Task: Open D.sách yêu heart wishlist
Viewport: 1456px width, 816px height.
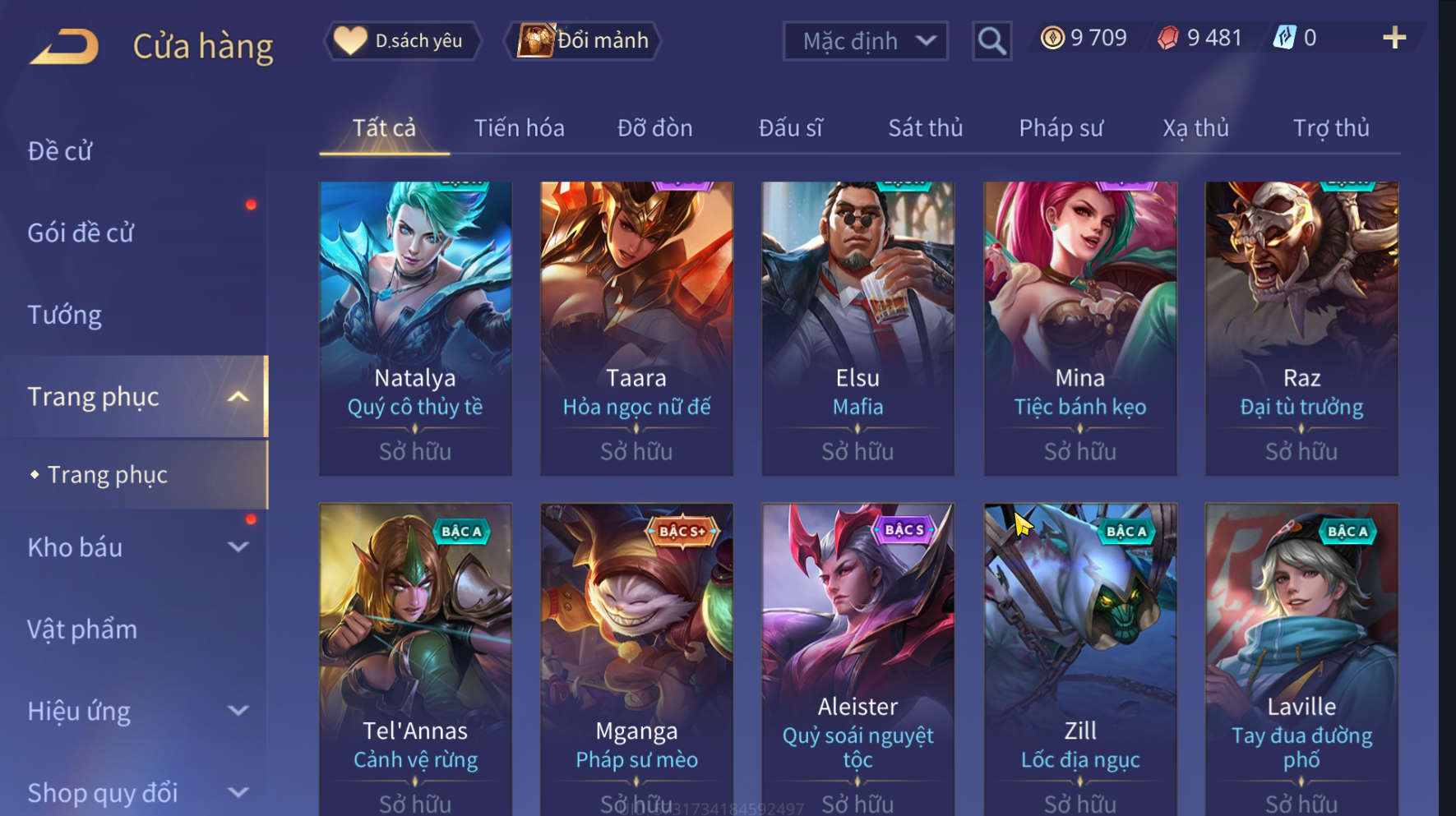Action: click(x=402, y=41)
